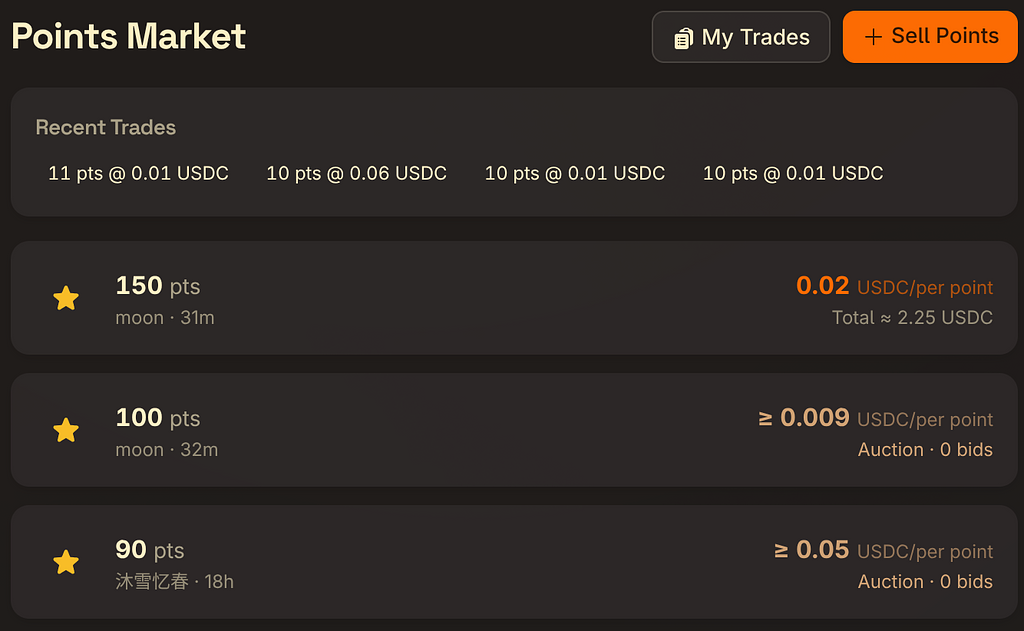Click the Points Market heading

[129, 37]
